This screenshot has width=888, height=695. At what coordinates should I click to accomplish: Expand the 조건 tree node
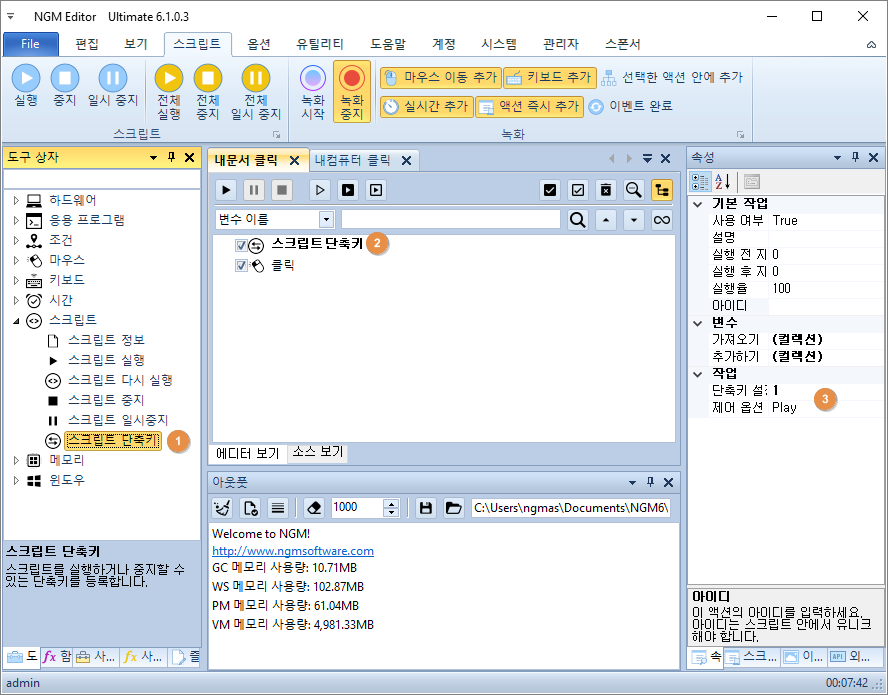pos(16,240)
